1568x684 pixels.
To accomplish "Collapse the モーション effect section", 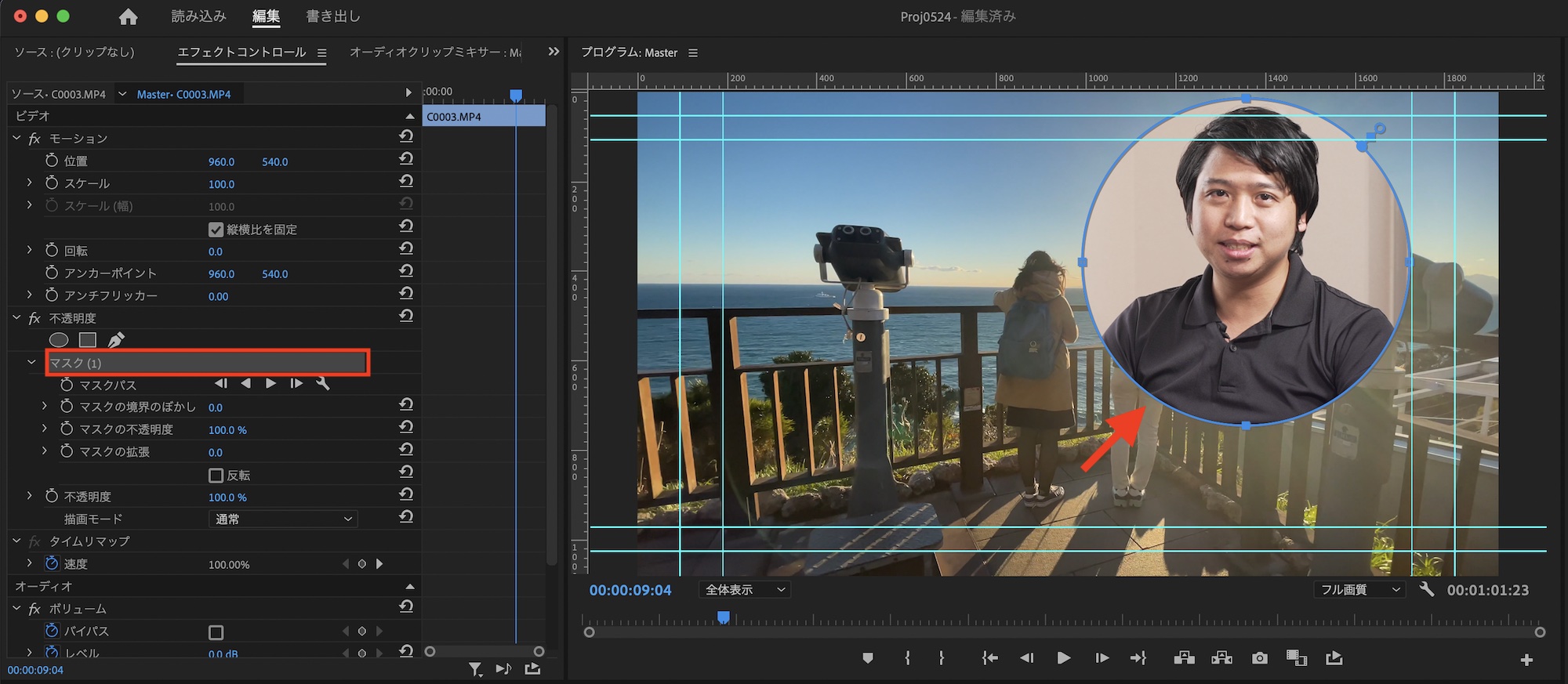I will 16,138.
